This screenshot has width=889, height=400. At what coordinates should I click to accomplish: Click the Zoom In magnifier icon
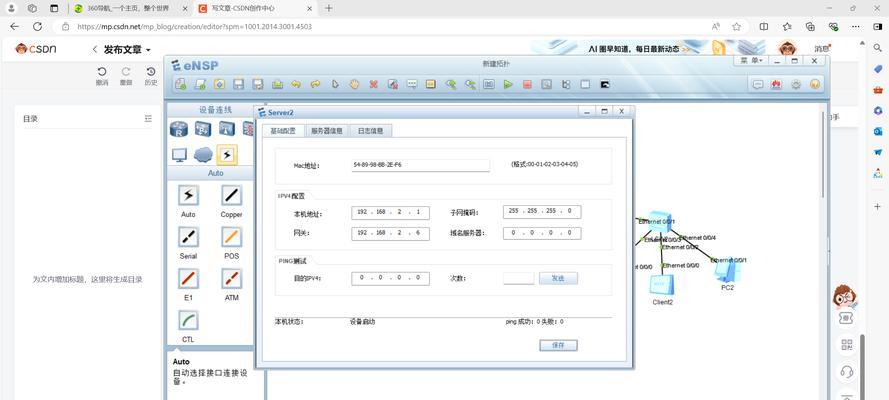coord(451,84)
